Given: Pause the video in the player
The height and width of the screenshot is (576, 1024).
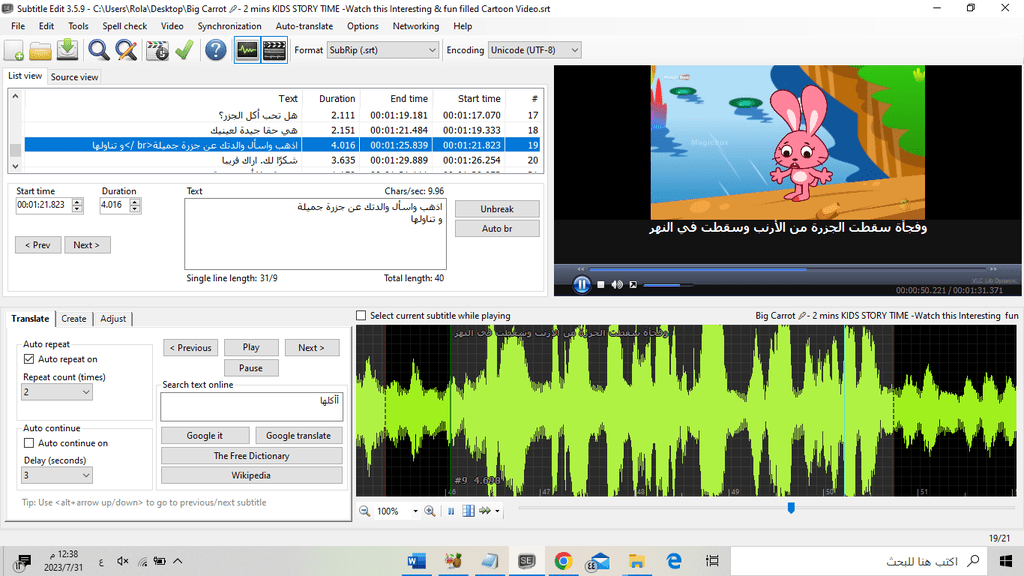Looking at the screenshot, I should pos(581,285).
